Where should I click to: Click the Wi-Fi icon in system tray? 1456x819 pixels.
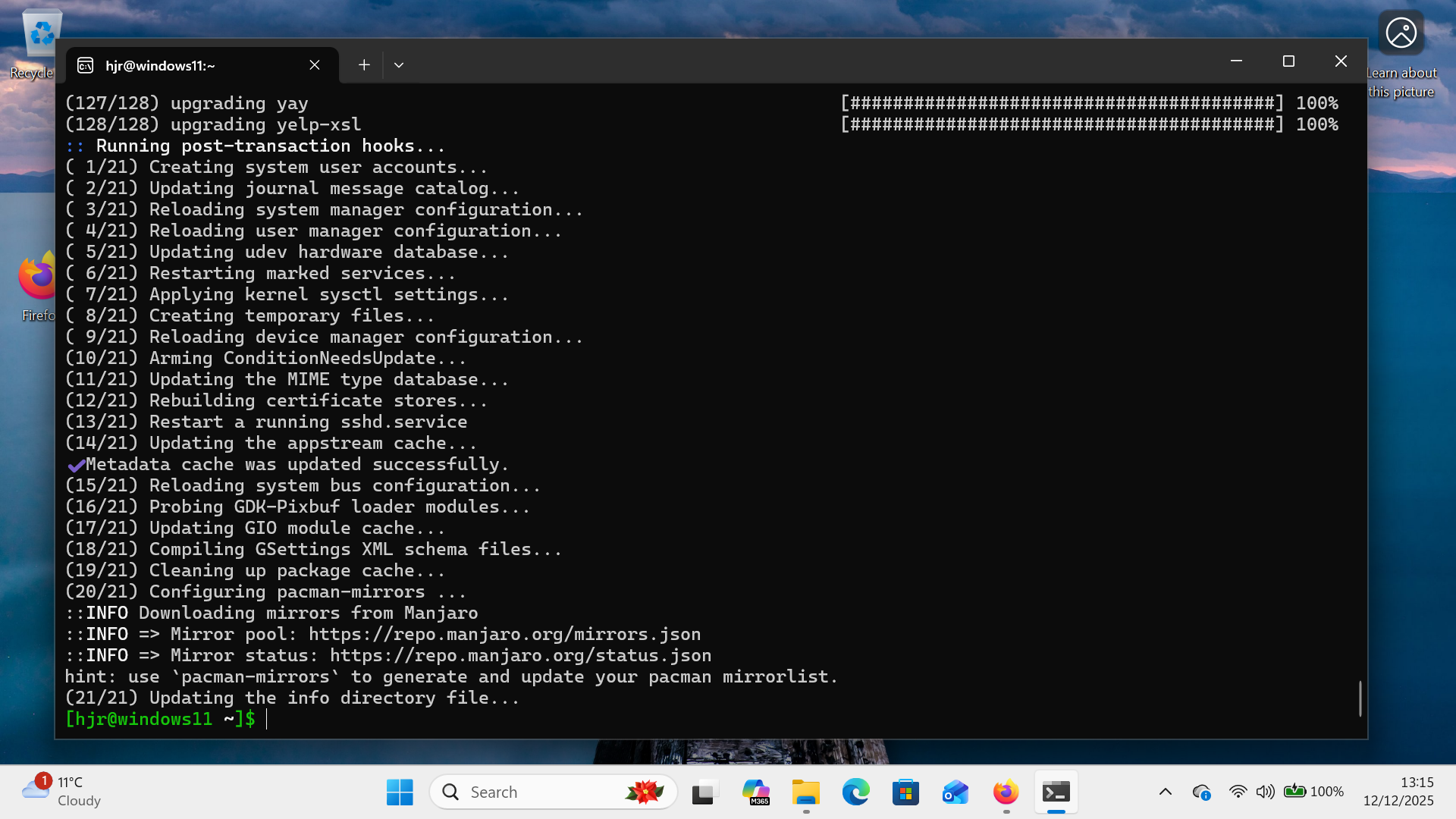1238,791
